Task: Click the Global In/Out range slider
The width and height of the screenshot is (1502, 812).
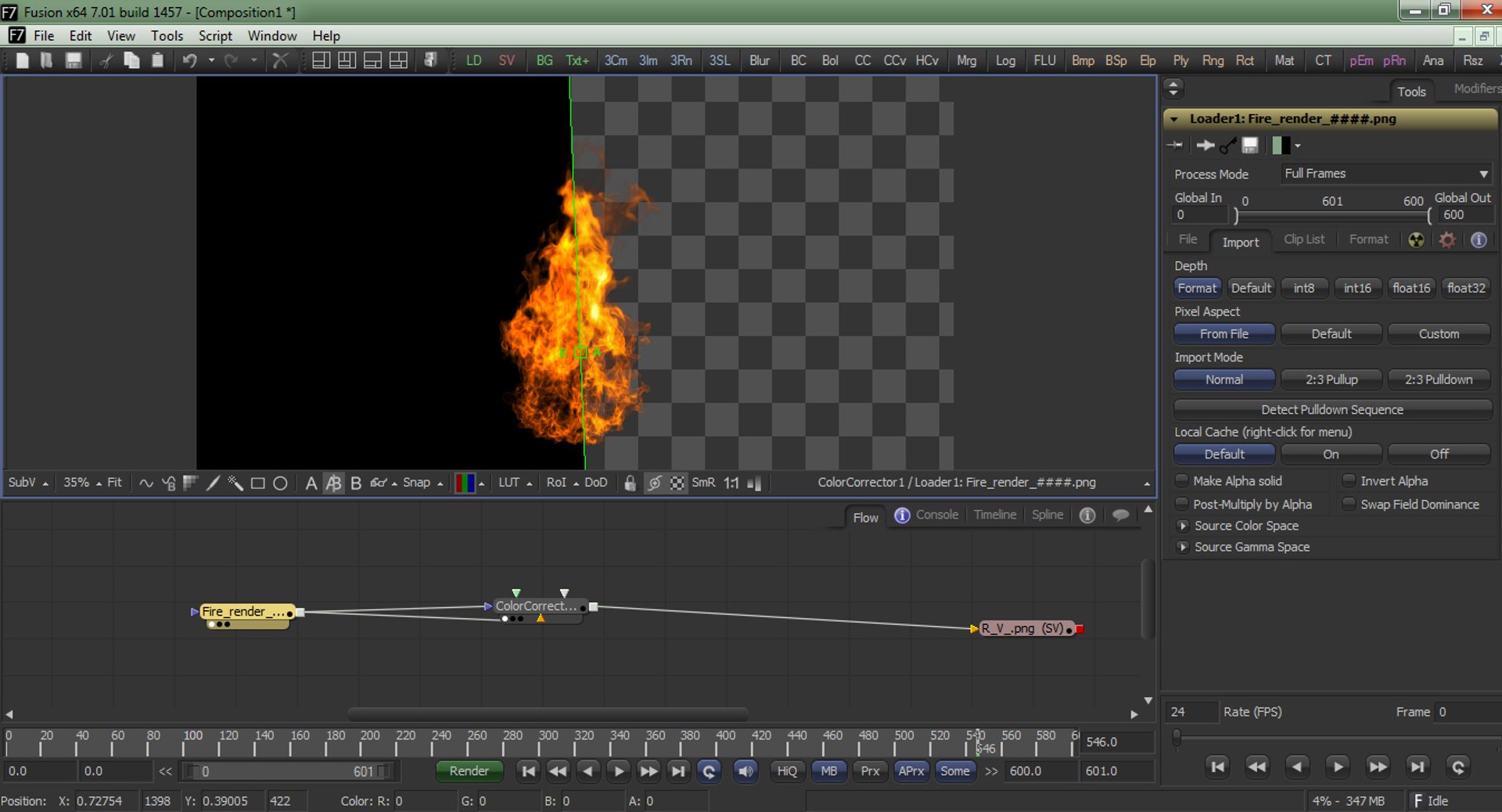Action: (x=1332, y=215)
